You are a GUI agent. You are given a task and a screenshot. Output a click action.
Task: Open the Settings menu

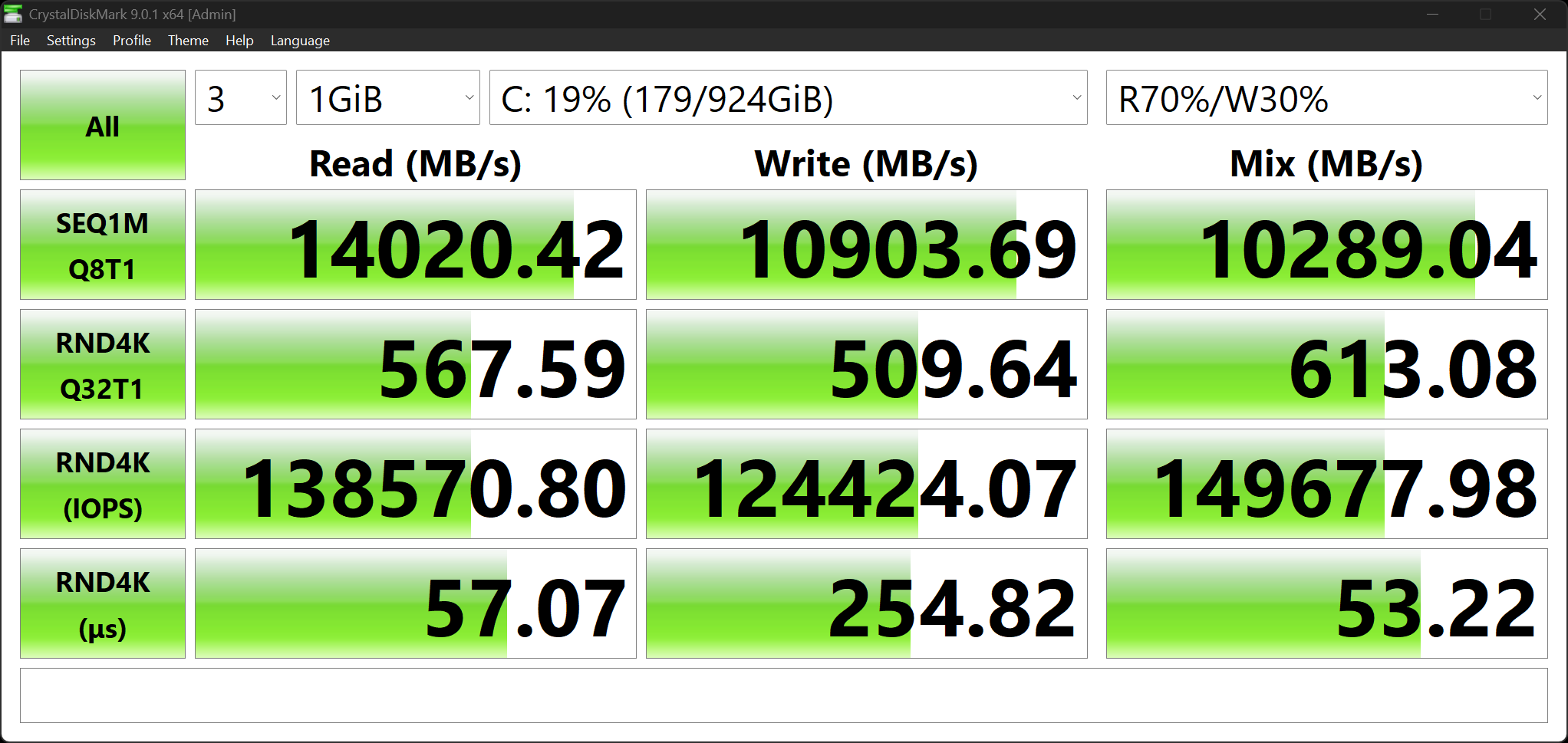coord(71,41)
